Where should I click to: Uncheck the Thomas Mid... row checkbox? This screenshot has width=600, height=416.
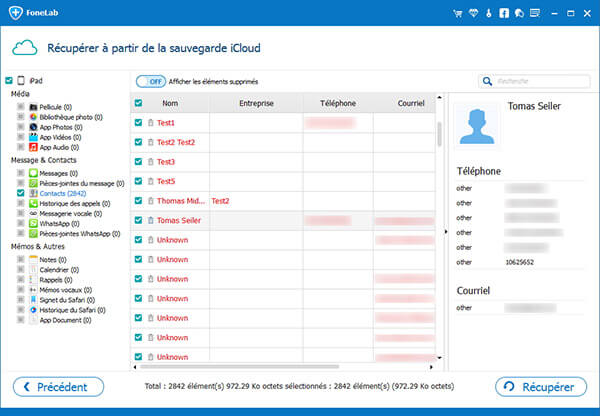tap(139, 201)
